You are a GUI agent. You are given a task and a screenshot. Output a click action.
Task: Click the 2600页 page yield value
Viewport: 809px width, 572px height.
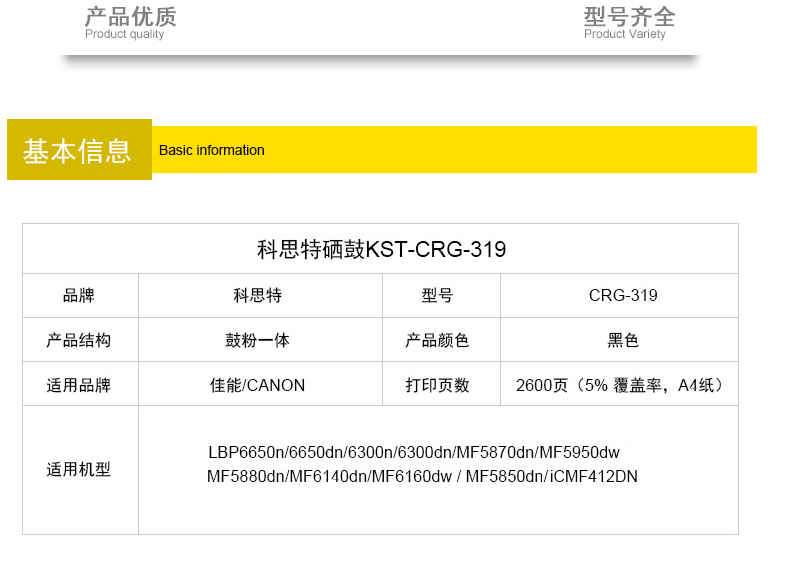pyautogui.click(x=619, y=385)
